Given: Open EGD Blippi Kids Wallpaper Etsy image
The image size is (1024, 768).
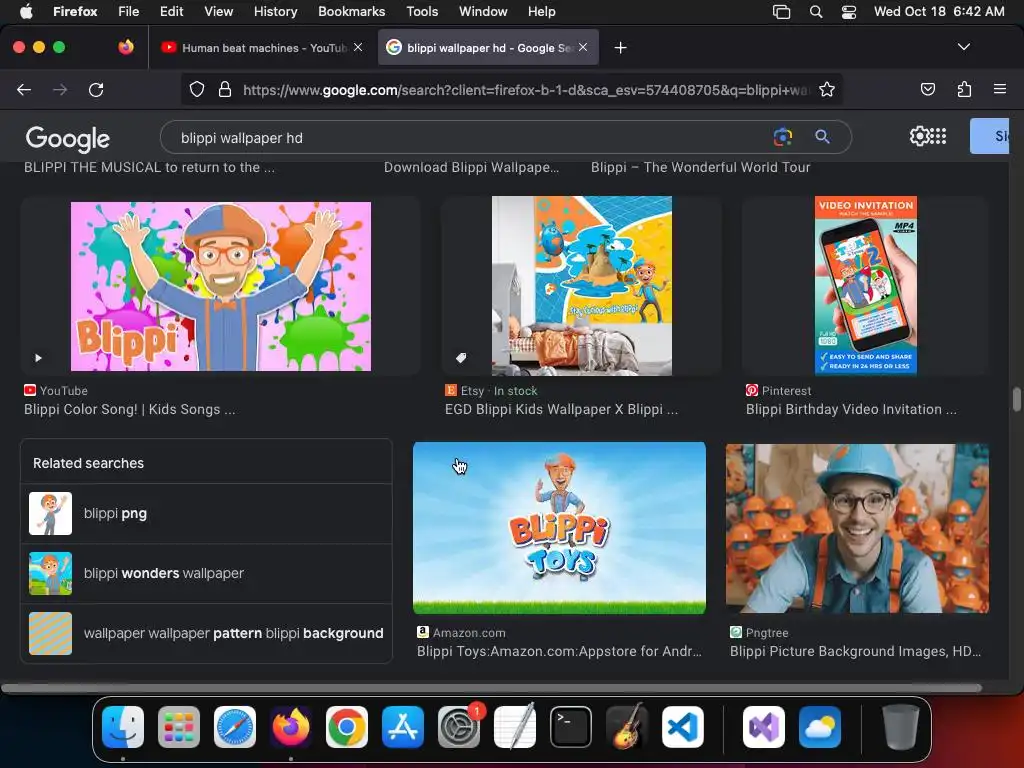Looking at the screenshot, I should [x=581, y=286].
